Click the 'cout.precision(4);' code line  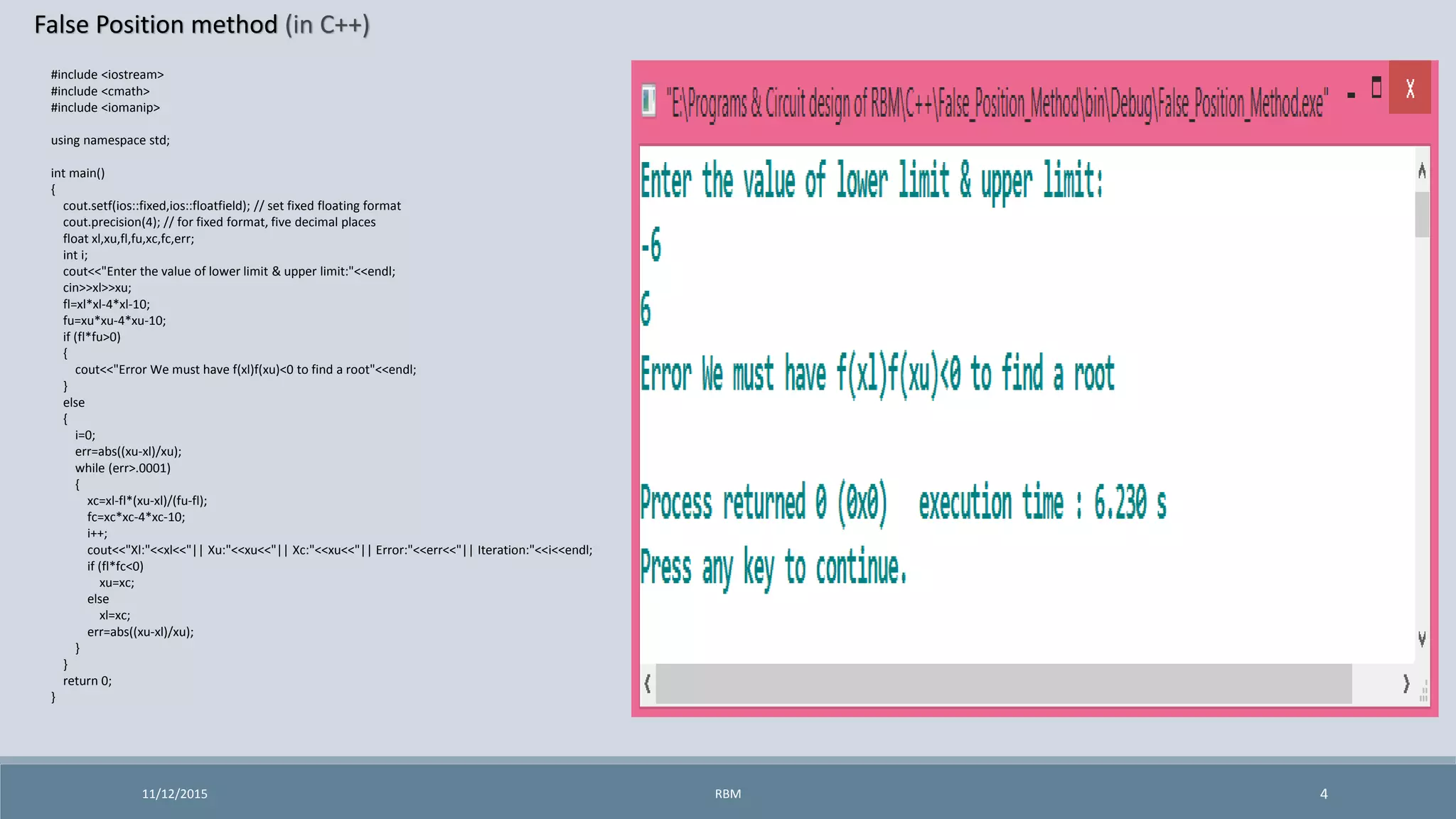pos(219,222)
